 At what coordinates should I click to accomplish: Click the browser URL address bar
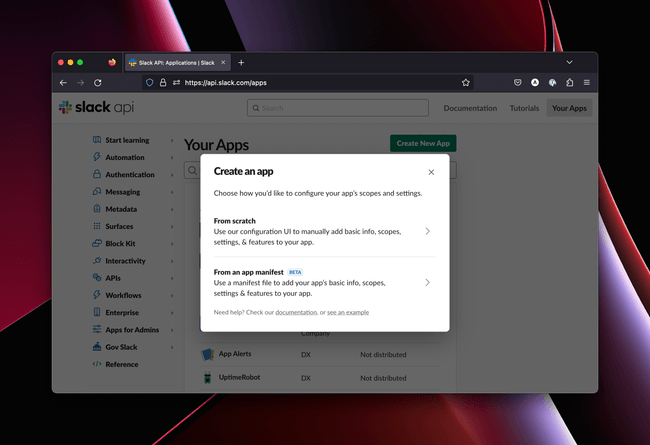308,83
